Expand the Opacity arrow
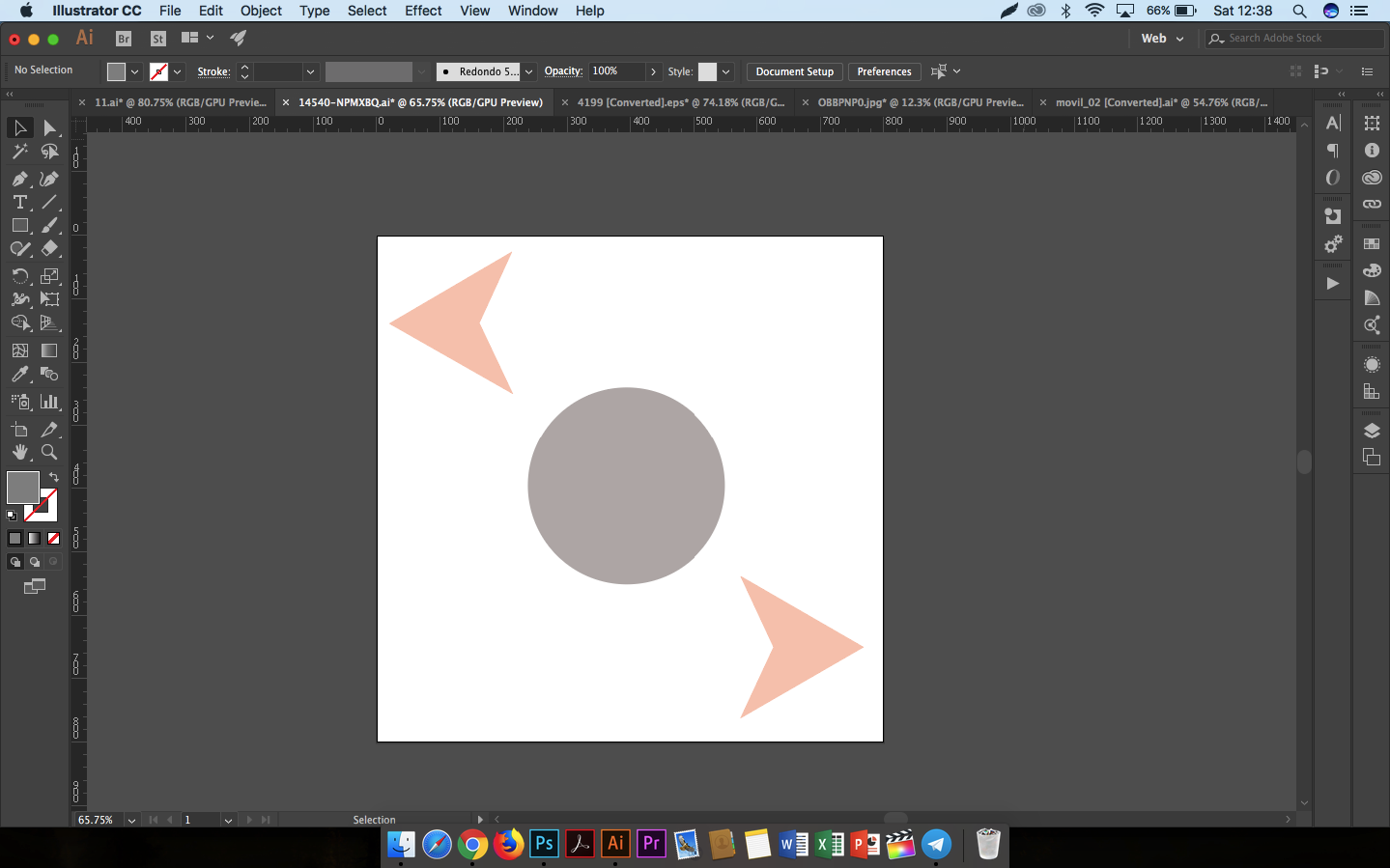The image size is (1390, 868). 653,71
